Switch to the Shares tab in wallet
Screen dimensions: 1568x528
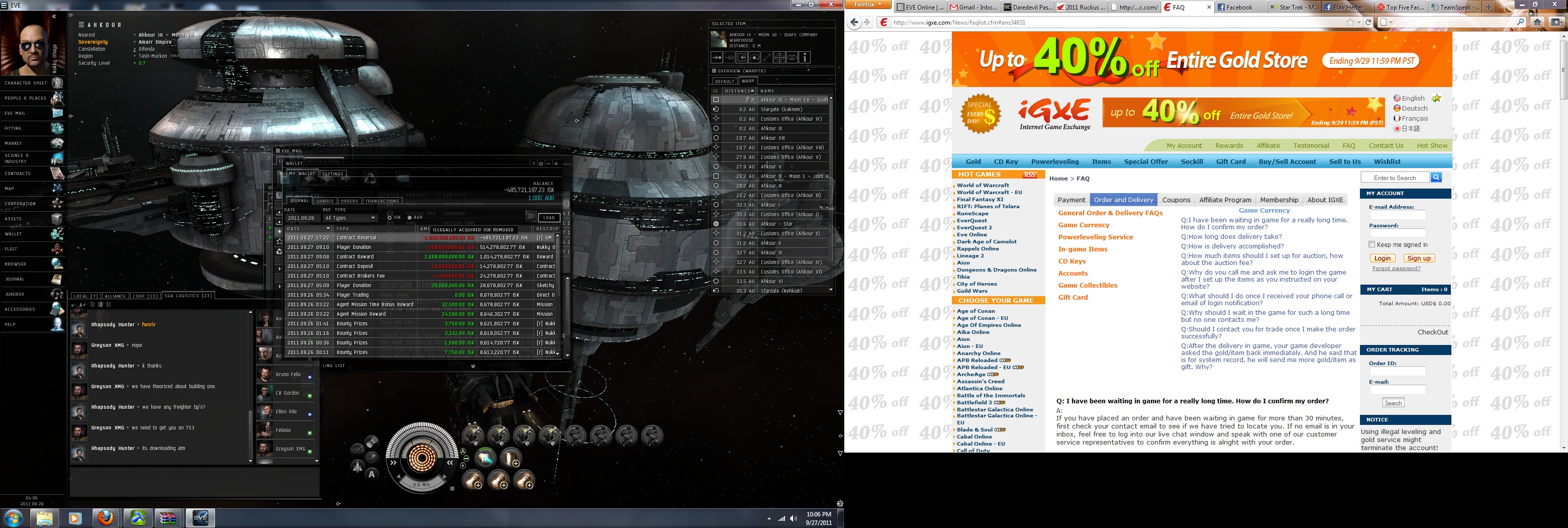pos(325,201)
